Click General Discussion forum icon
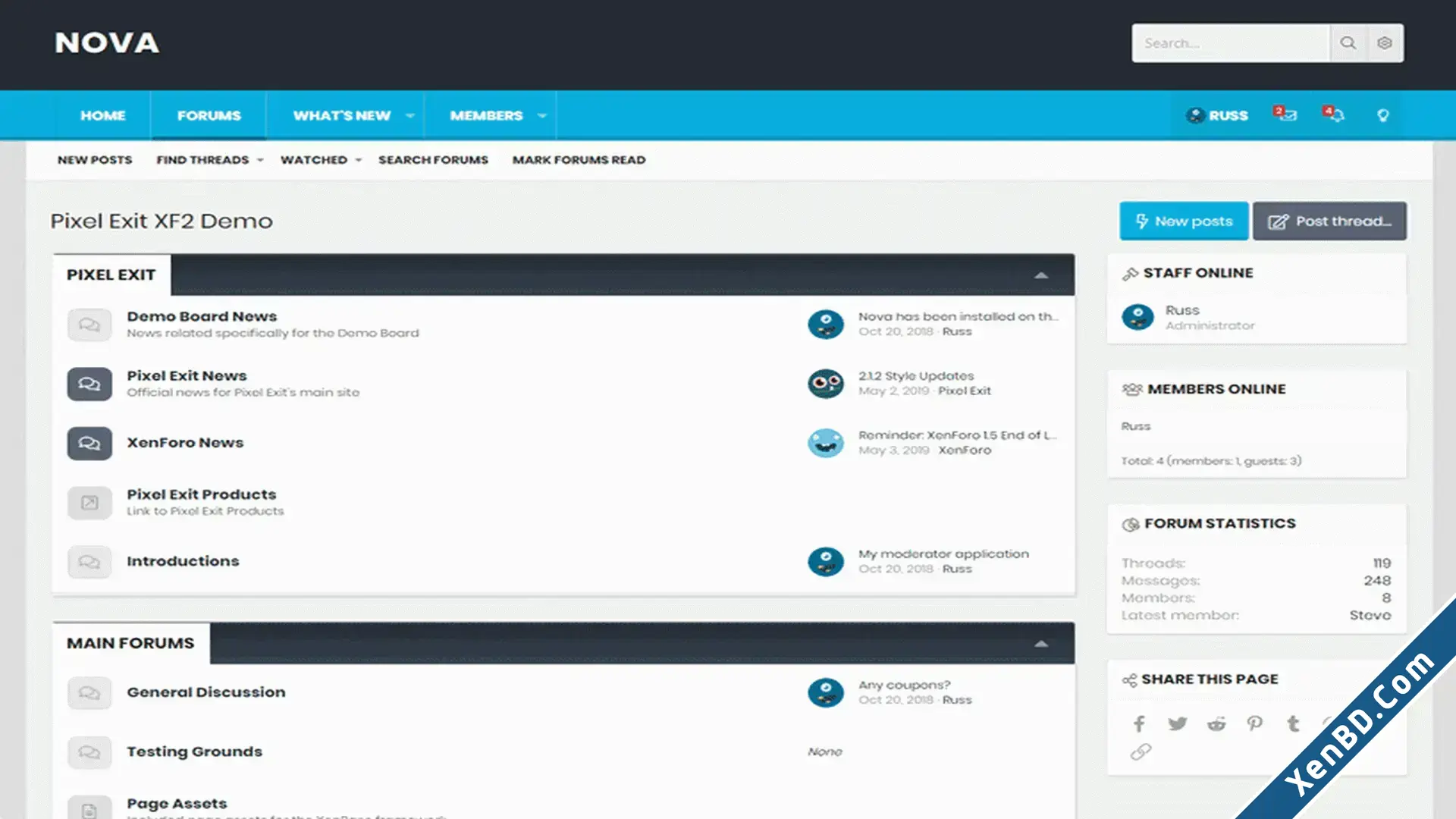The width and height of the screenshot is (1456, 819). (89, 692)
